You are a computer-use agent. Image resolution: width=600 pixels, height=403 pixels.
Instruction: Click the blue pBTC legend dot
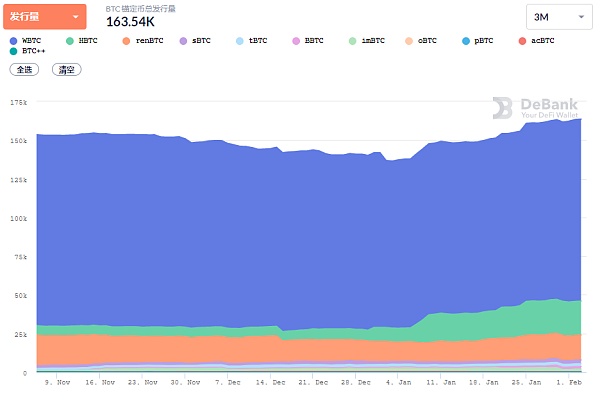tap(467, 40)
